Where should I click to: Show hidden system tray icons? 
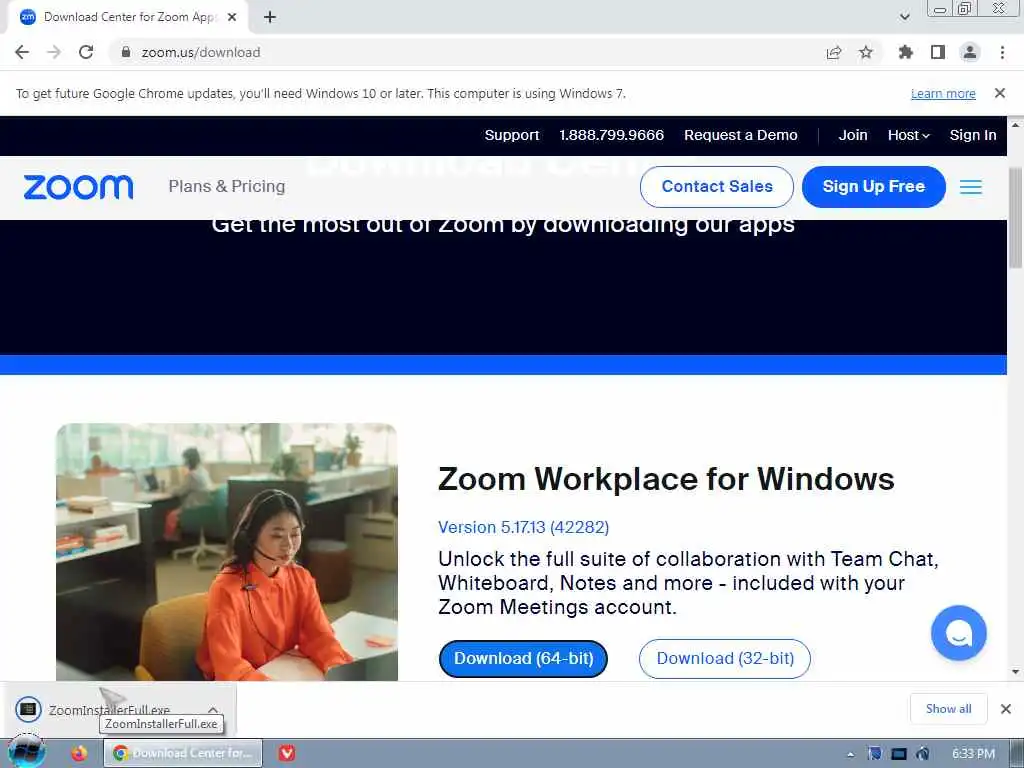point(850,754)
